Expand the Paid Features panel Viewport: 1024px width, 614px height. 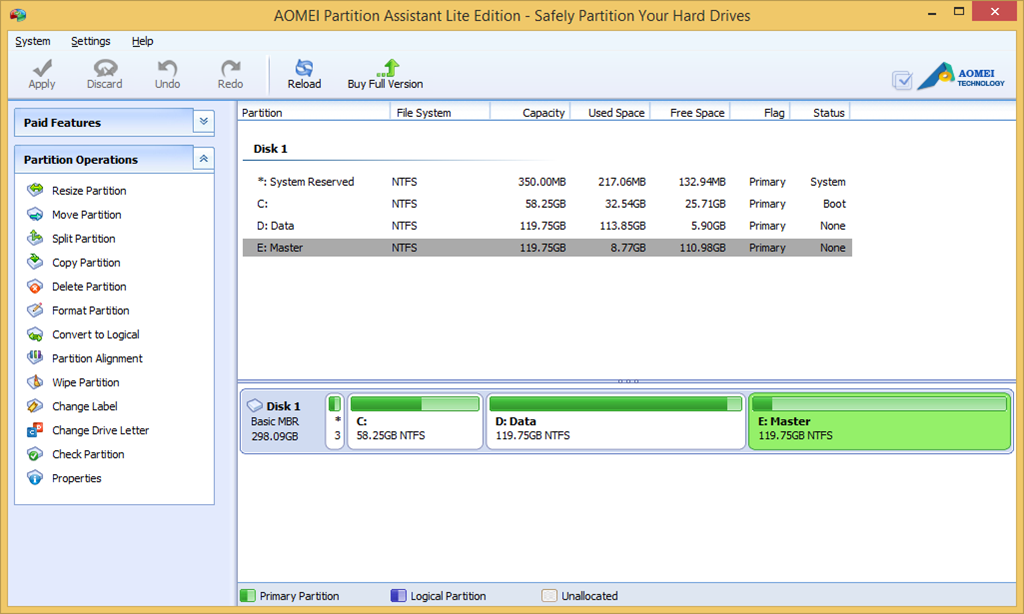point(204,121)
